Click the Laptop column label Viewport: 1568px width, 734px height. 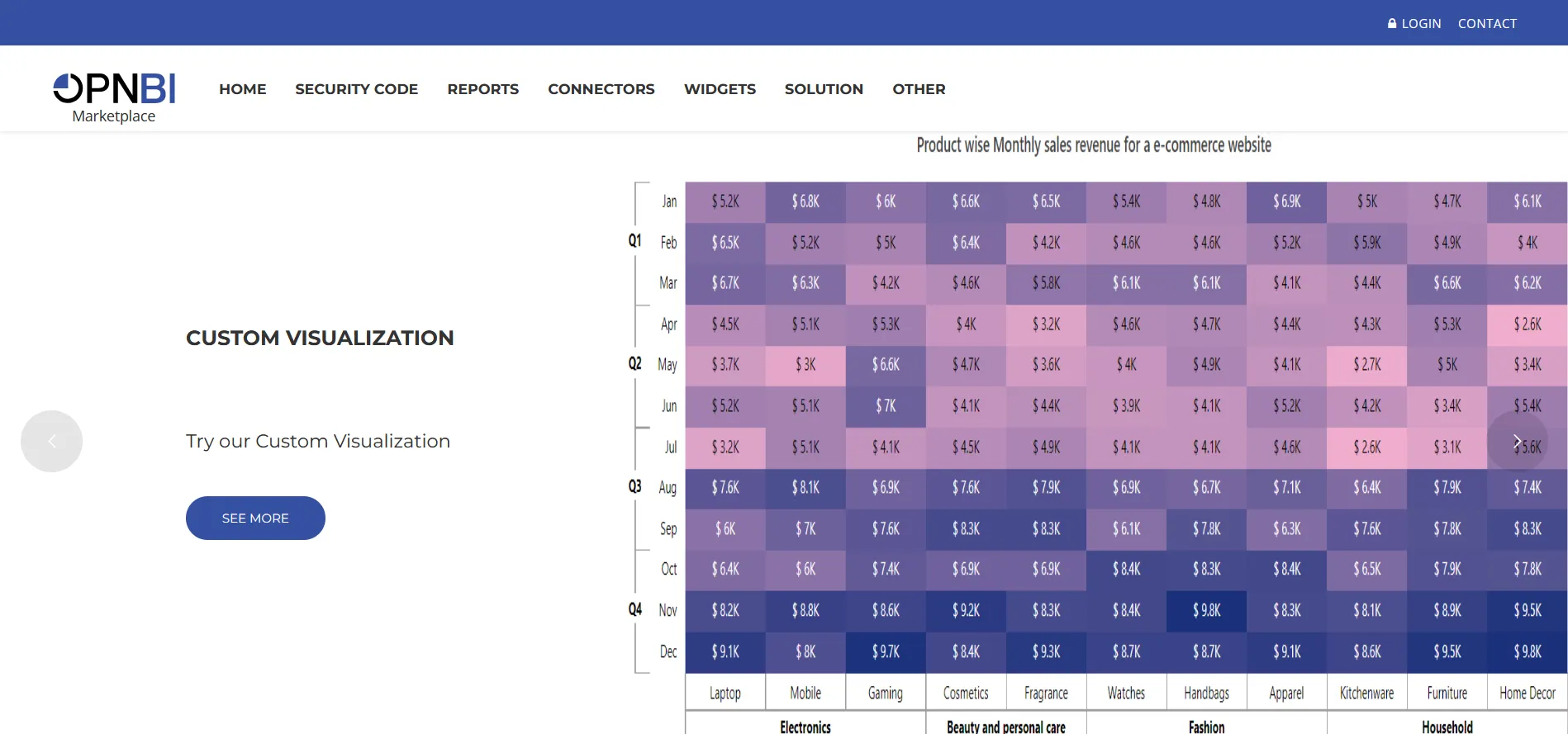pyautogui.click(x=725, y=694)
